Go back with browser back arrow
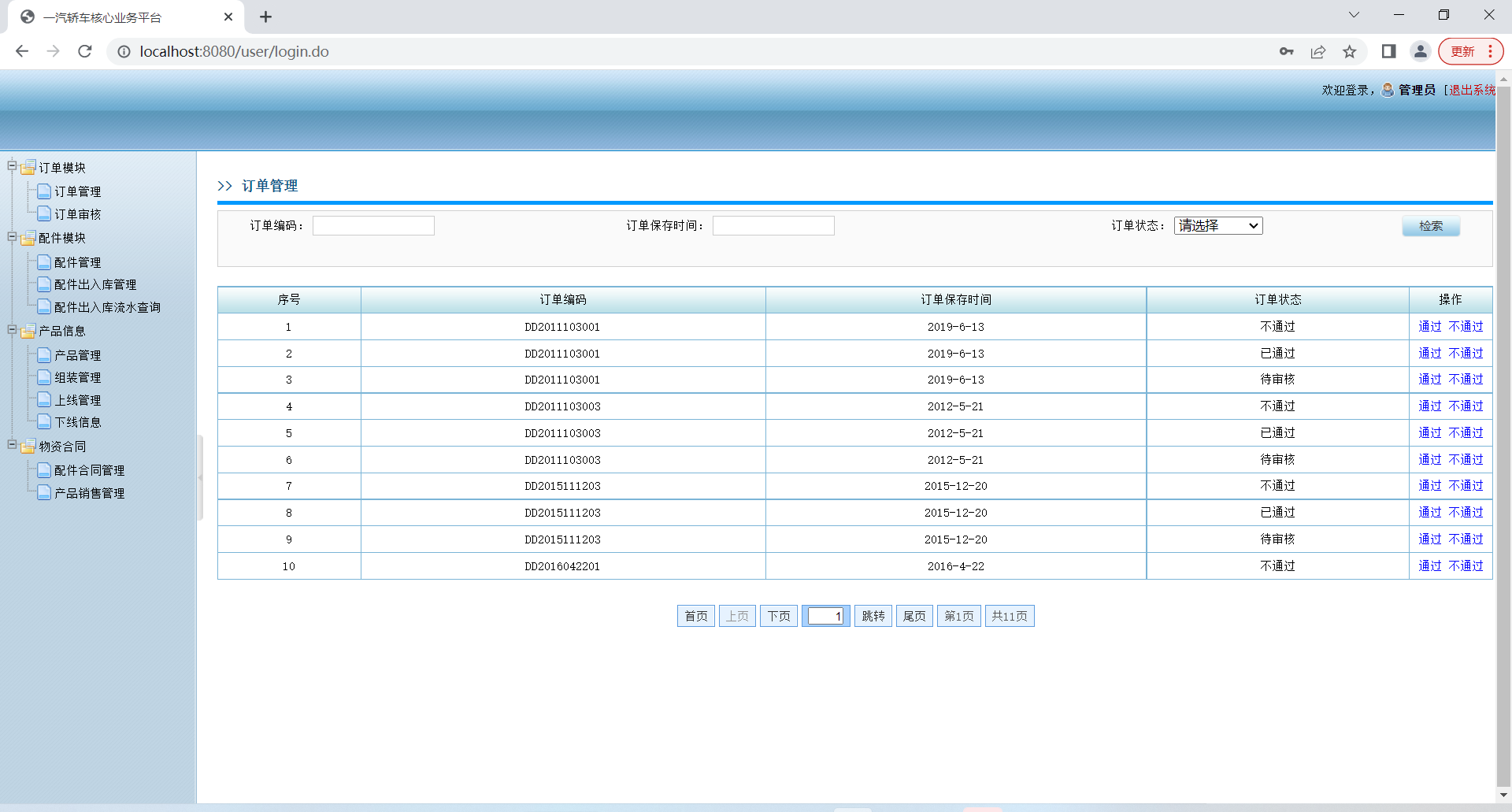The width and height of the screenshot is (1512, 812). coord(22,51)
